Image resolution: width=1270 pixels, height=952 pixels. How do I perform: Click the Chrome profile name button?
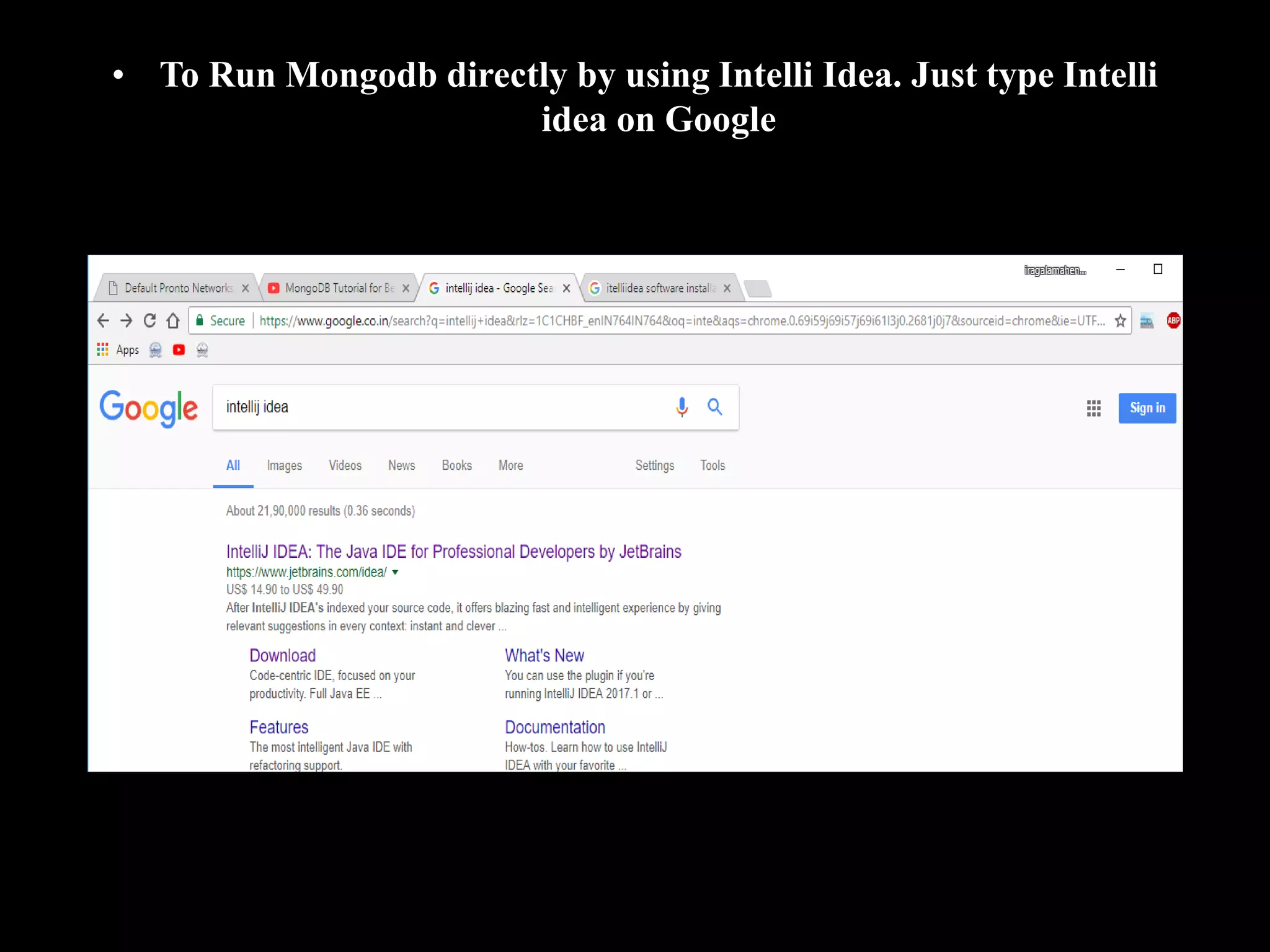pos(1055,270)
